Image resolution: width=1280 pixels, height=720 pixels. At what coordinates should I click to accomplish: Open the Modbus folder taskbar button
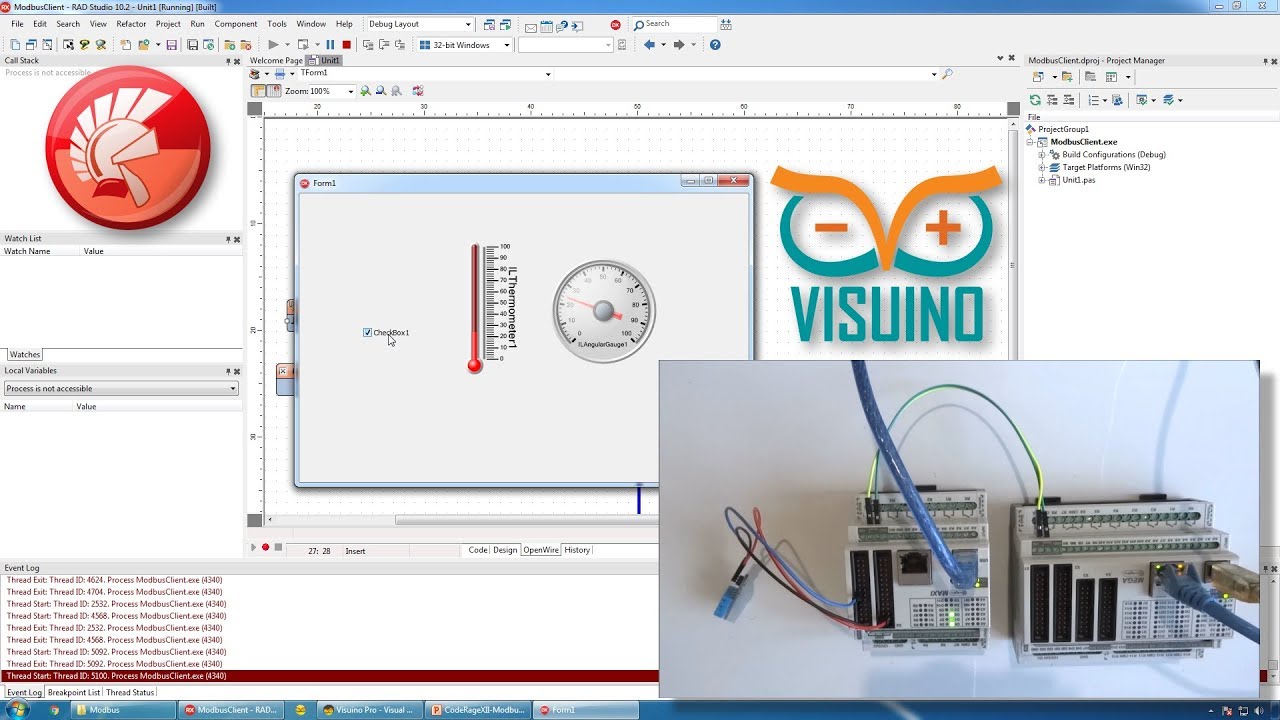pos(125,710)
